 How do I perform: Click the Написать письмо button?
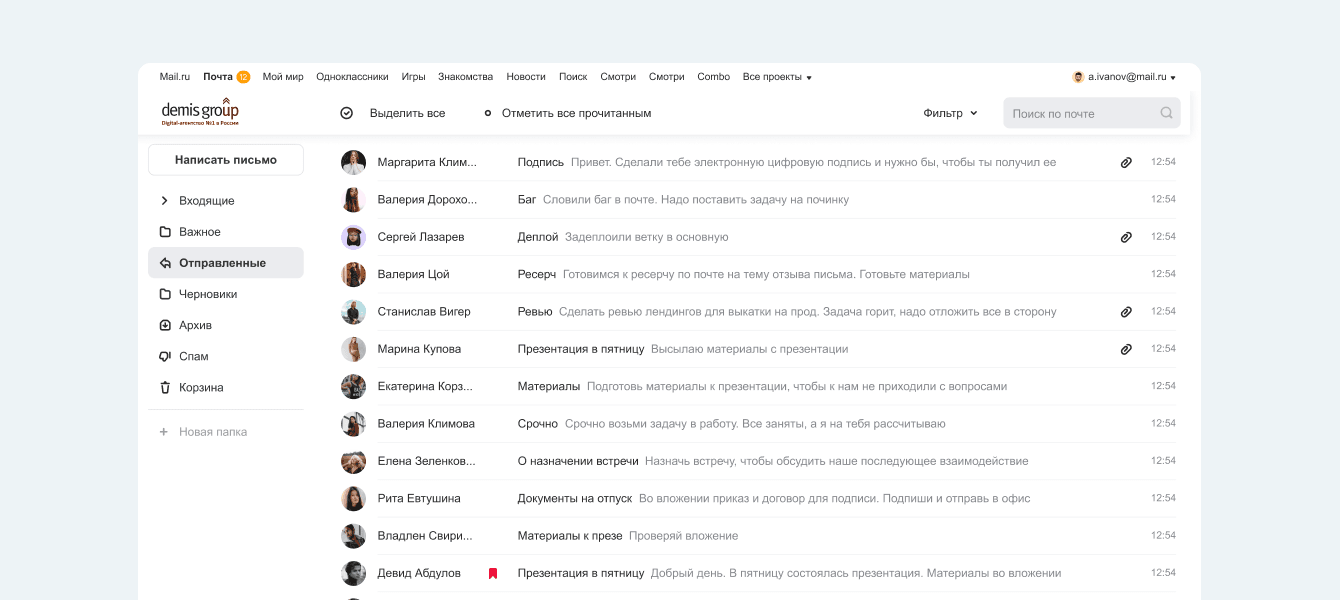pos(226,160)
